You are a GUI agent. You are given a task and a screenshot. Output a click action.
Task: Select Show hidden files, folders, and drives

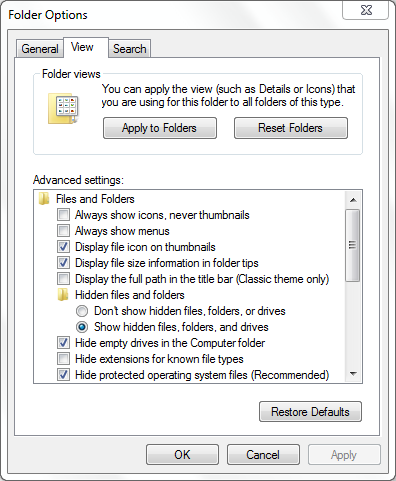coord(82,327)
